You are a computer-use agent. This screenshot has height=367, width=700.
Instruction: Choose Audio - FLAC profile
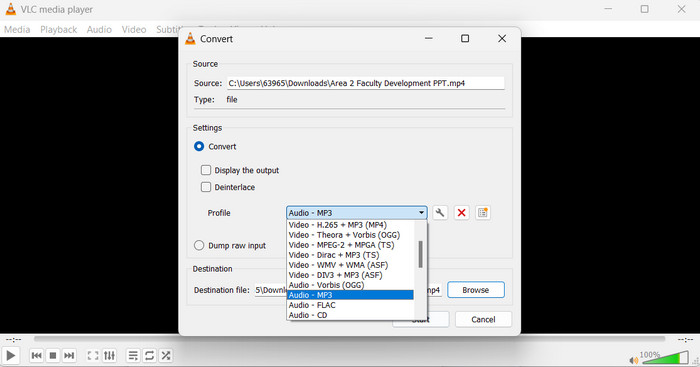tap(350, 305)
